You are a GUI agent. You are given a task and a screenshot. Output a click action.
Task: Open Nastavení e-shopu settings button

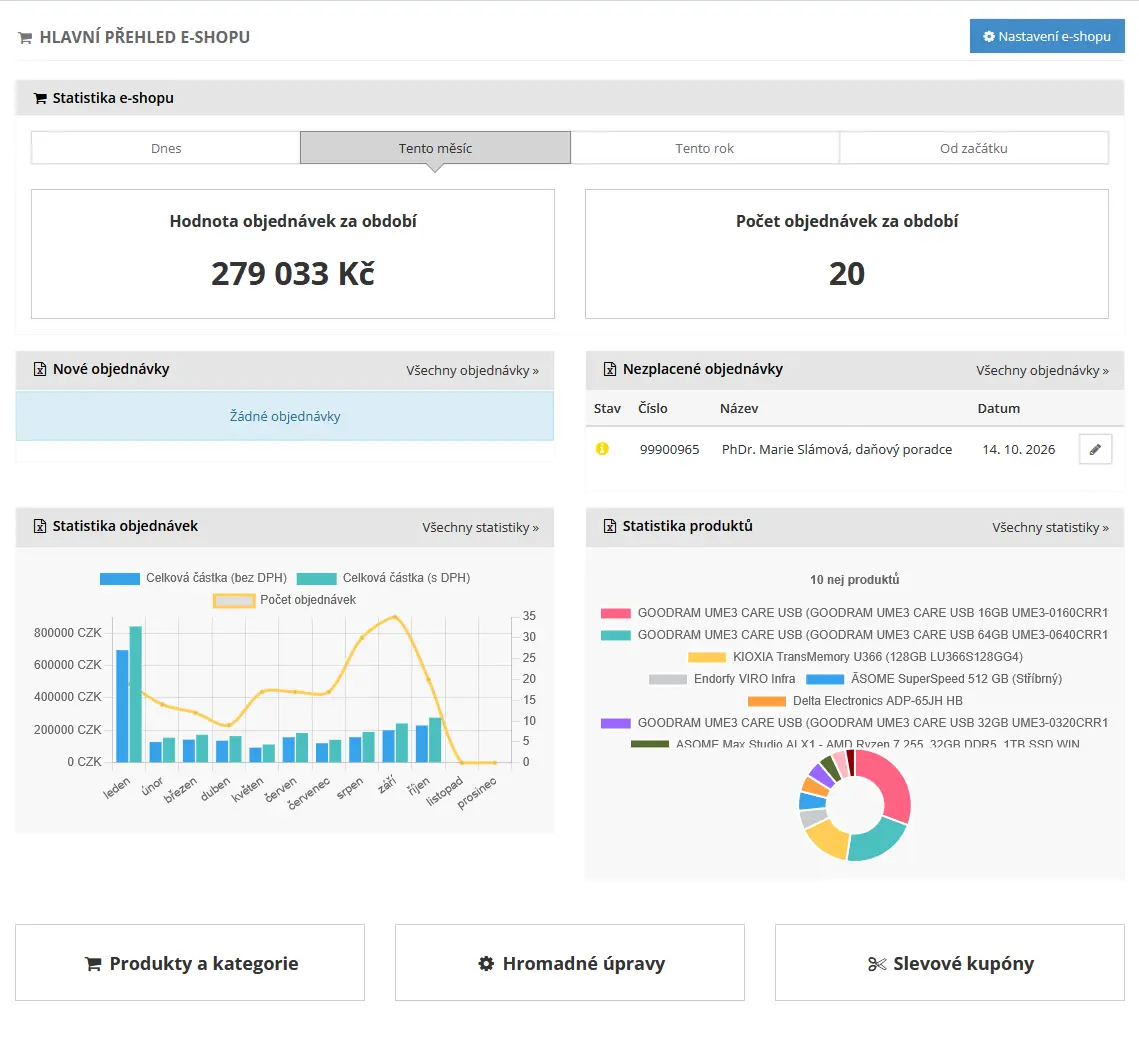(1047, 36)
